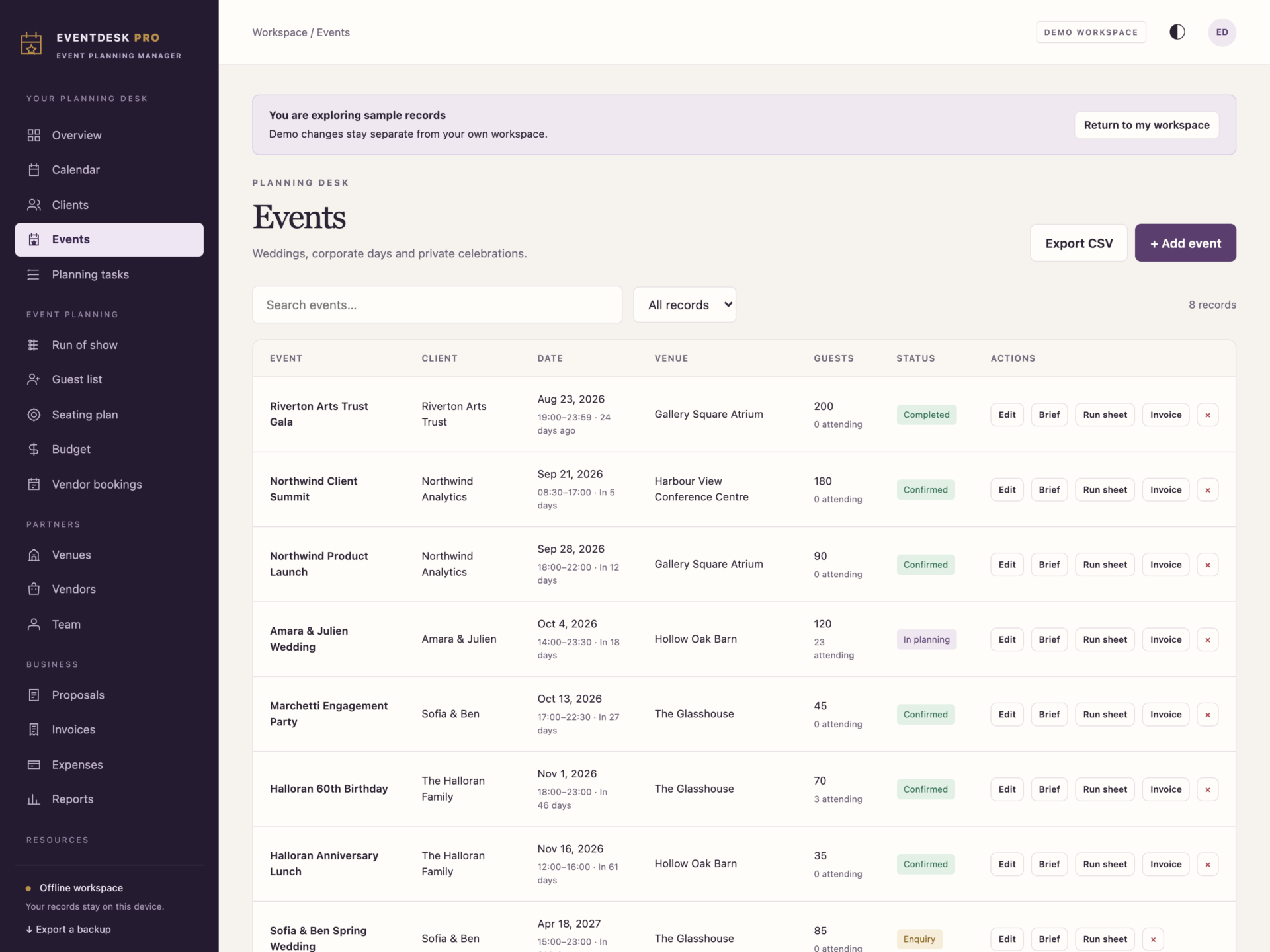Click the Export a backup link
The image size is (1270, 952).
coord(68,930)
